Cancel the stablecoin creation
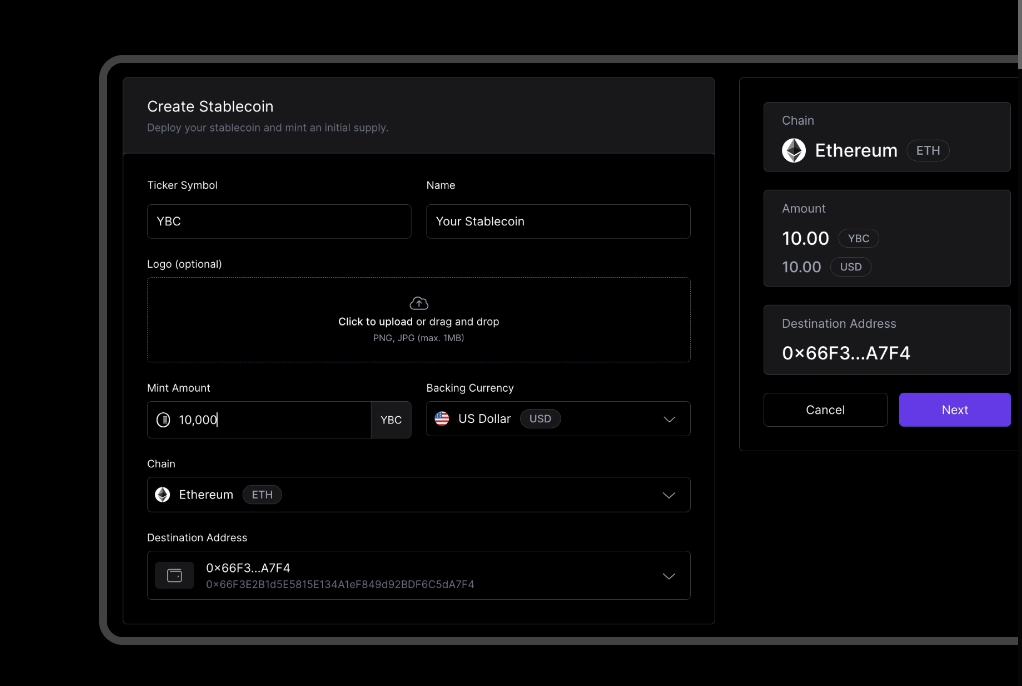Image resolution: width=1022 pixels, height=686 pixels. tap(825, 410)
